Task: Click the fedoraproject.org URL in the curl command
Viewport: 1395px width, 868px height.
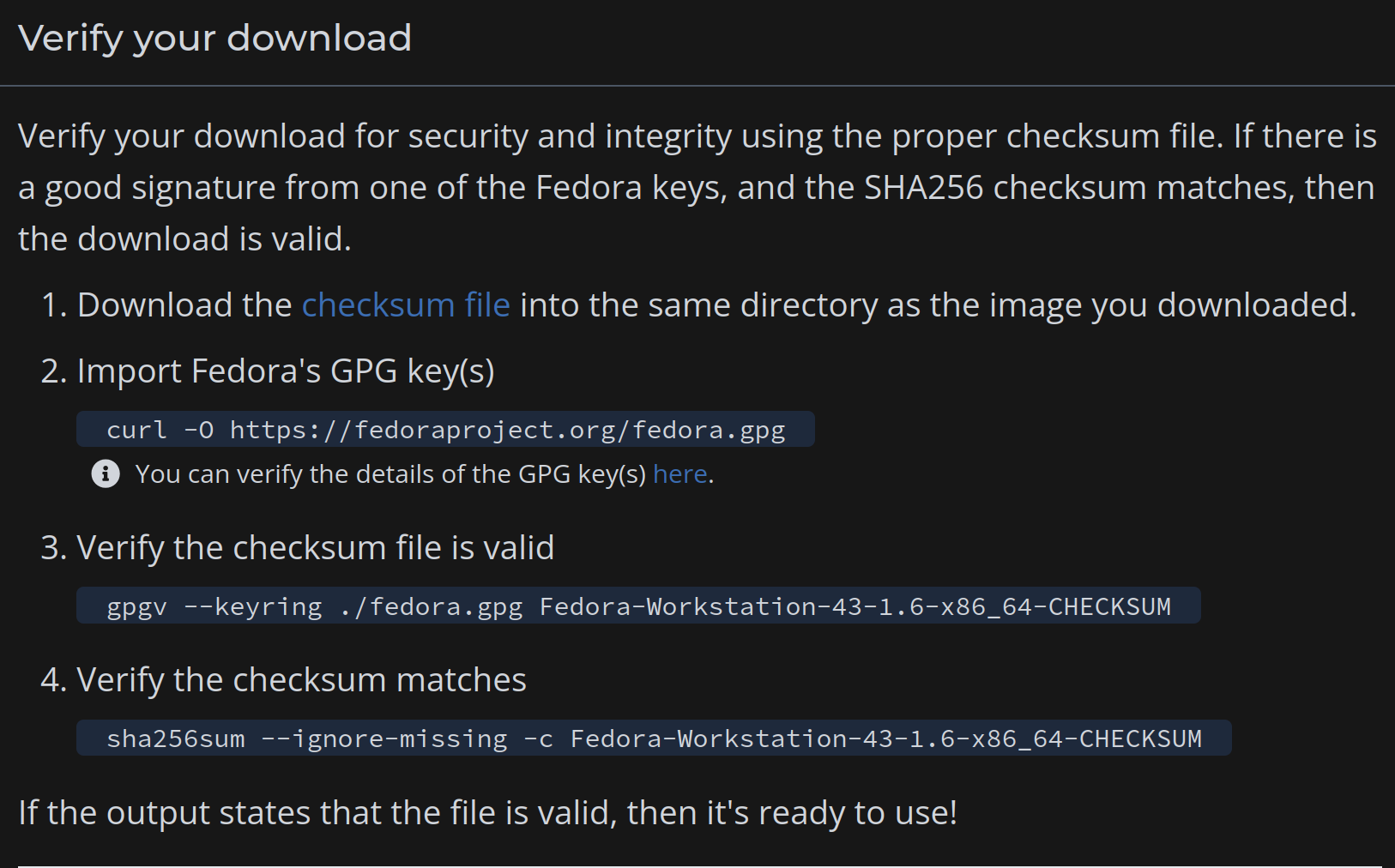Action: point(507,430)
